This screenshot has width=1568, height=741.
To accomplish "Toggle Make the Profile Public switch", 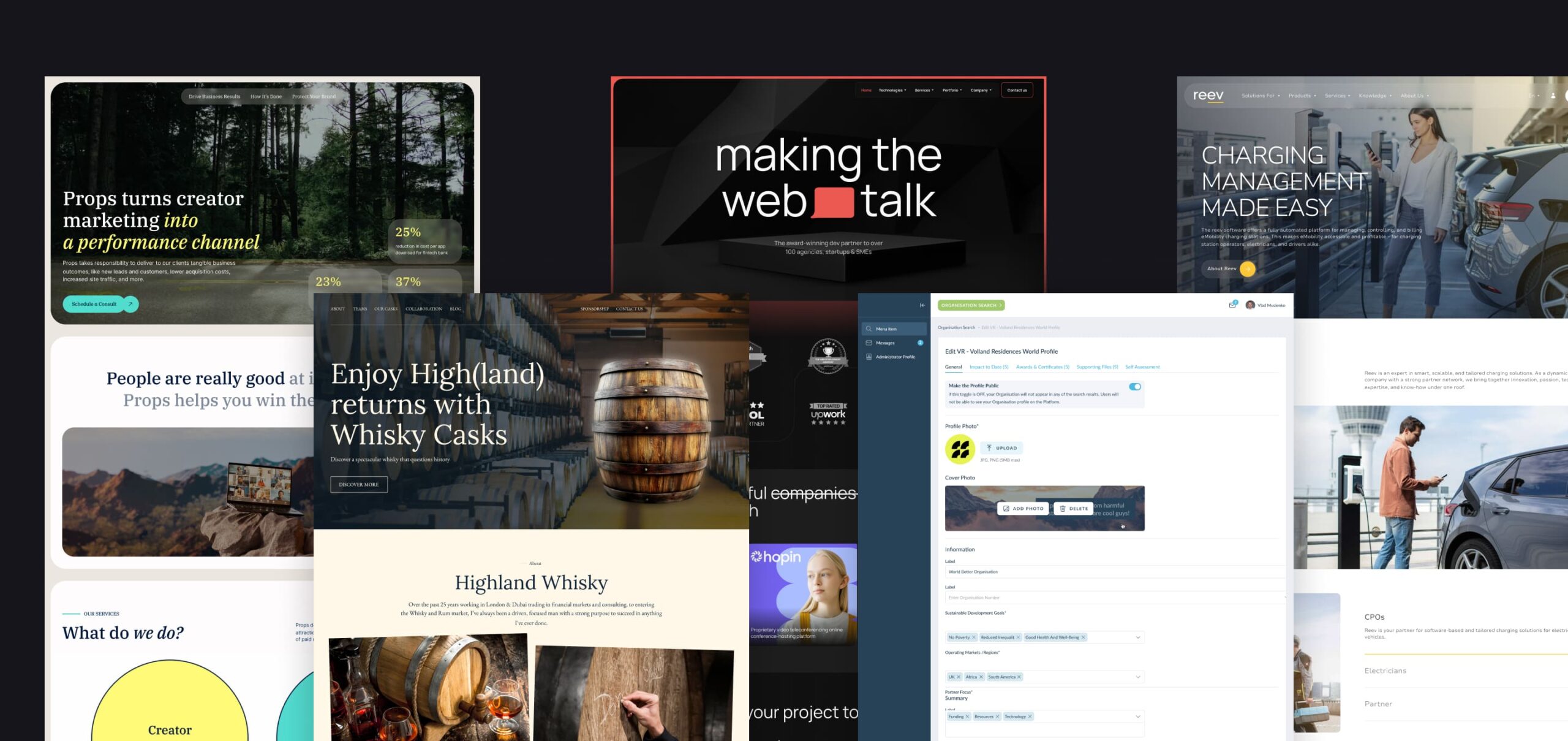I will pyautogui.click(x=1135, y=387).
